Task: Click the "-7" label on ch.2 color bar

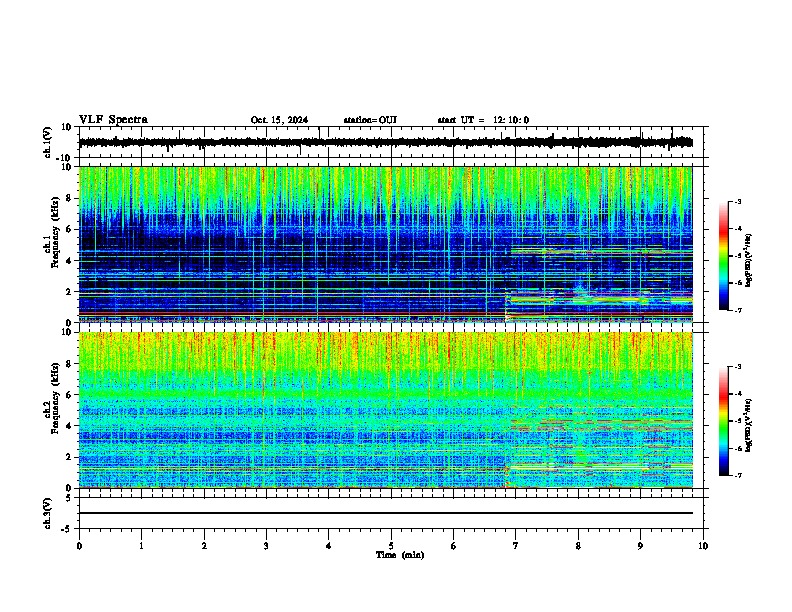Action: point(738,475)
